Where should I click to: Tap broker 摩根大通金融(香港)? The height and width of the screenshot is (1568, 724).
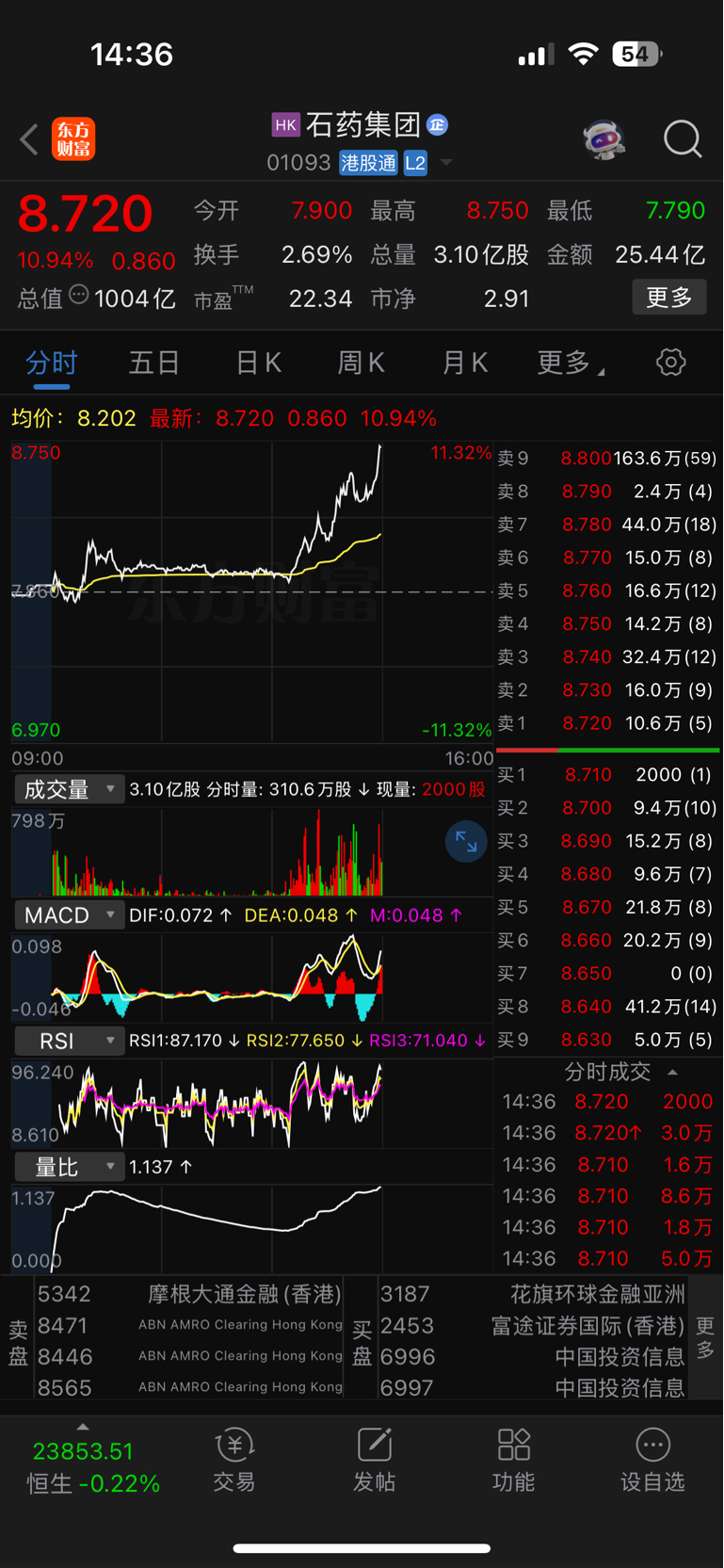pyautogui.click(x=245, y=1294)
